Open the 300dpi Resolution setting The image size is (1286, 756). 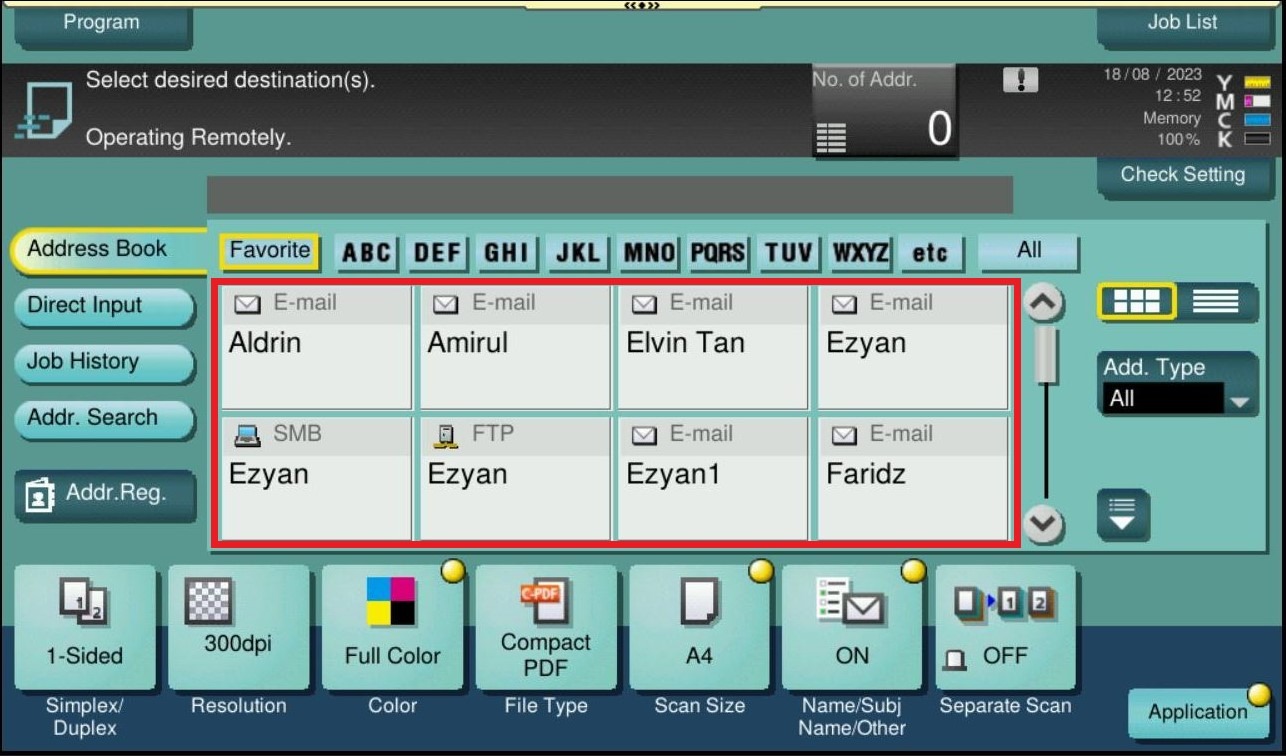click(x=238, y=626)
